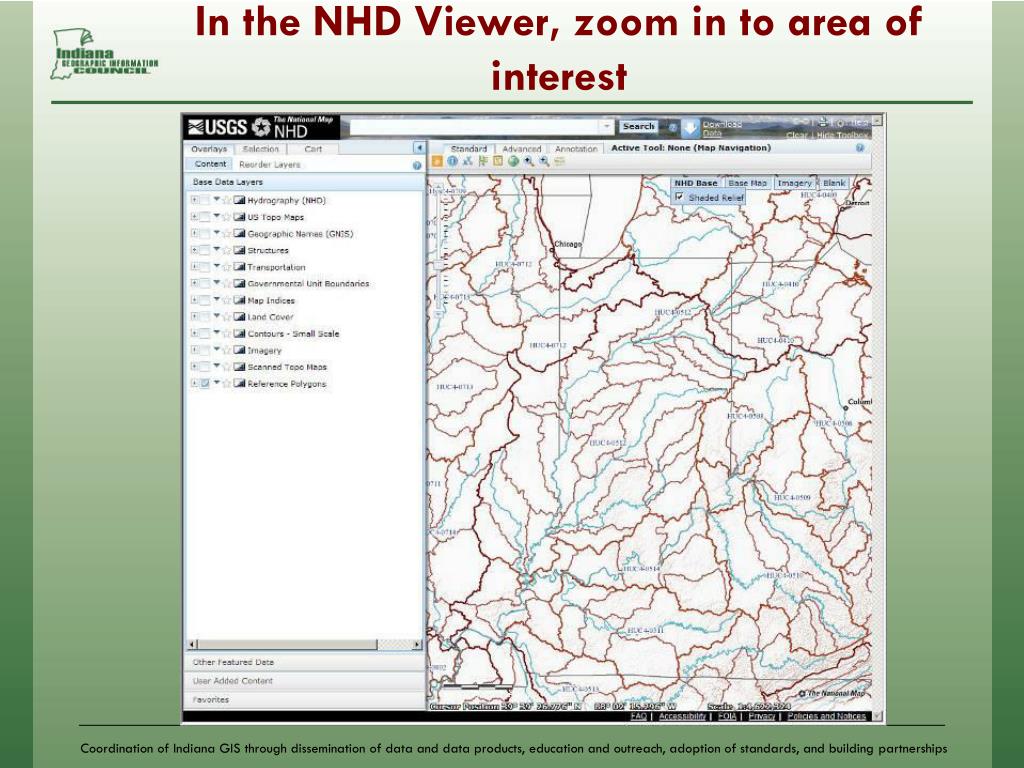Click the ruler measure icon at toolbar end
Viewport: 1024px width, 768px height.
coord(560,161)
